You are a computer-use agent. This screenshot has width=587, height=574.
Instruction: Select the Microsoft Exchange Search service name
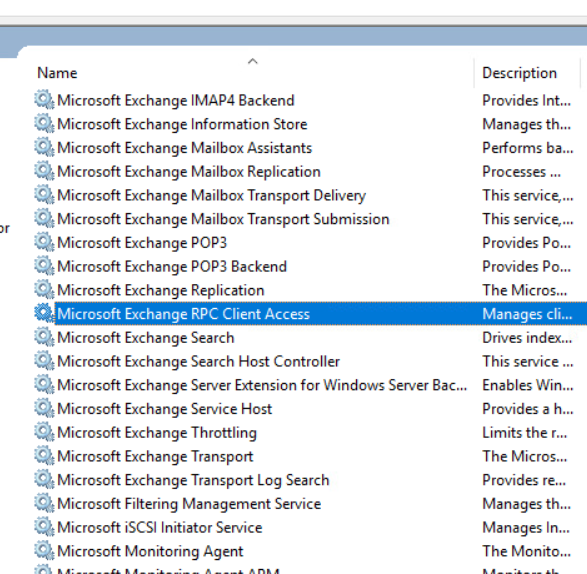point(146,337)
